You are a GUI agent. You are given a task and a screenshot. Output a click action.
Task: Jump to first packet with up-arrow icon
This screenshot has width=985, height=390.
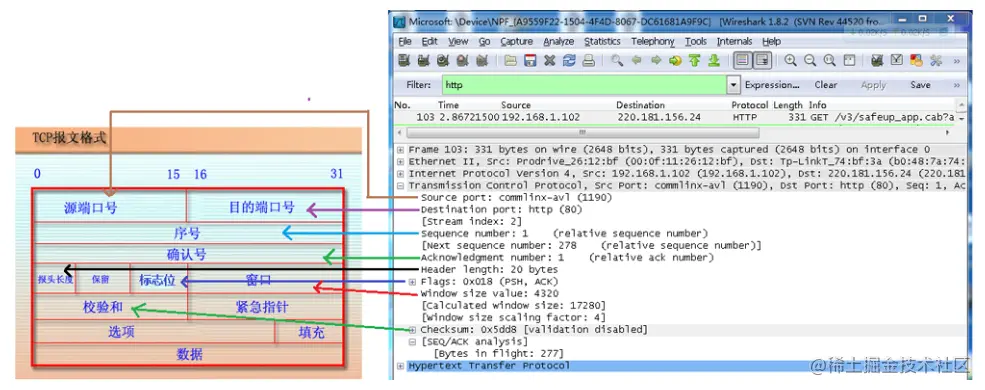tap(694, 61)
